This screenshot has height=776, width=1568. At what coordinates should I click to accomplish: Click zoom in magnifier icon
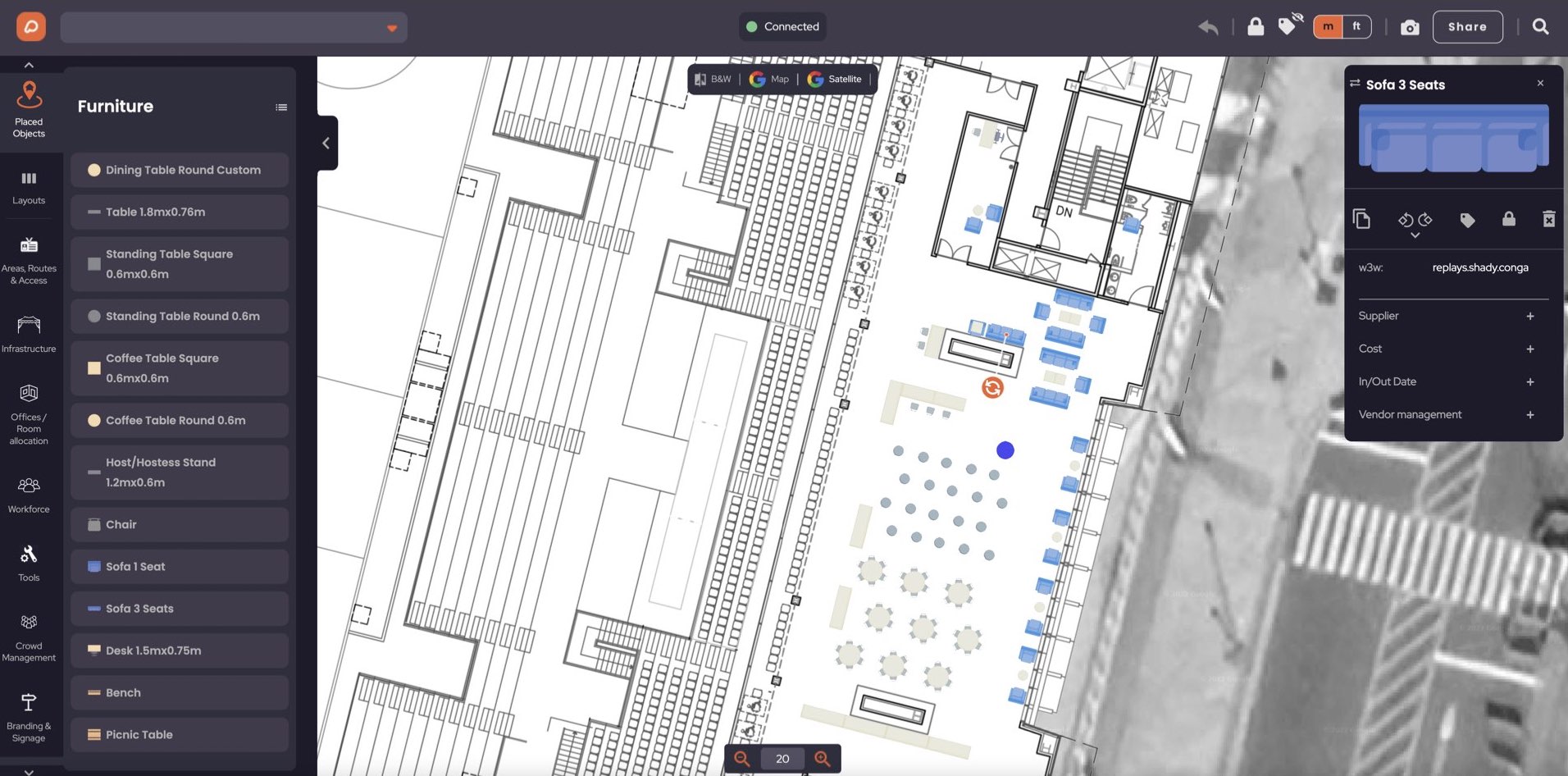(823, 759)
